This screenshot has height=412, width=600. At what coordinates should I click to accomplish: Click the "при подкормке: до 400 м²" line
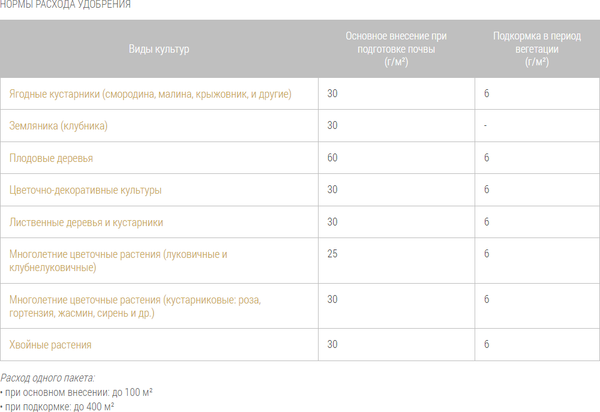coord(58,406)
